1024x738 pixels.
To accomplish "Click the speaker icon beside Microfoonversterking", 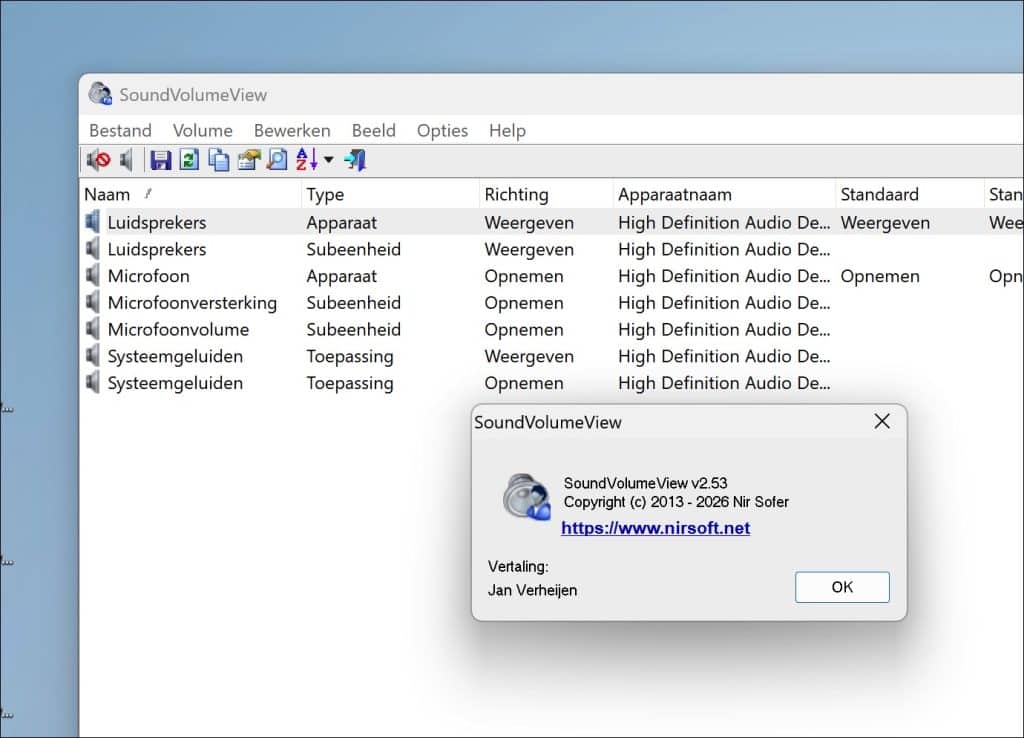I will coord(93,302).
